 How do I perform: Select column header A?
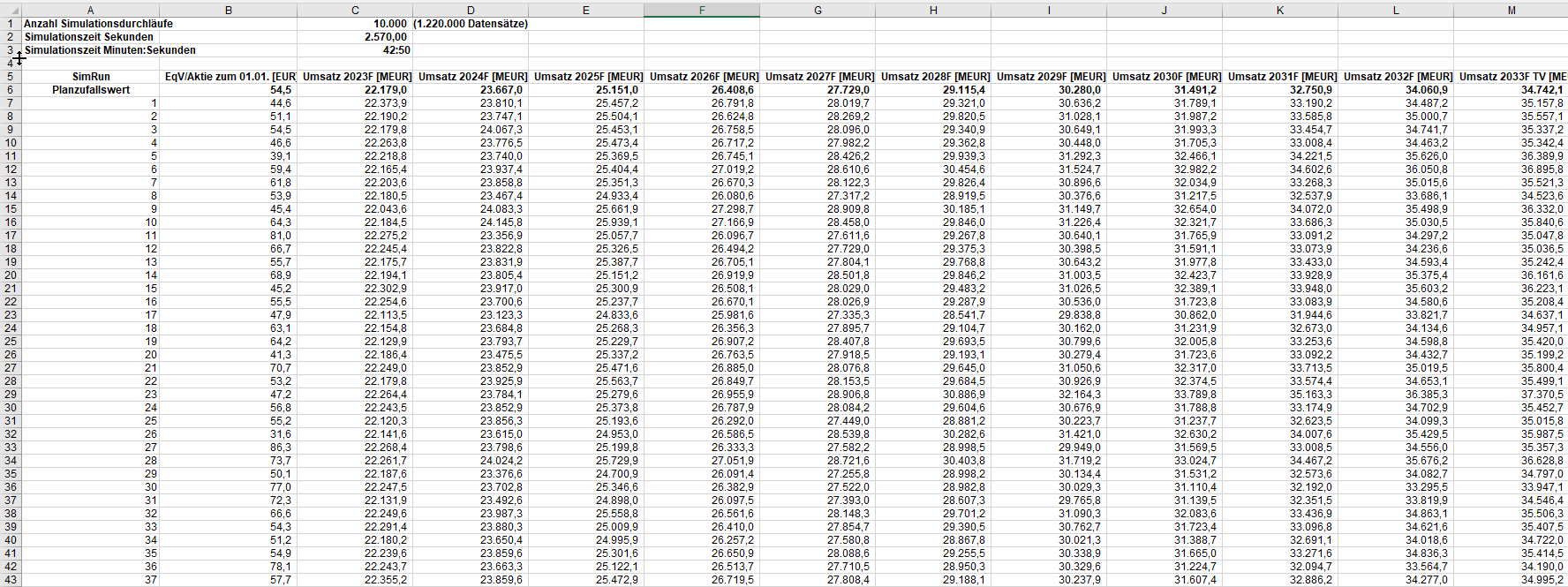pos(91,10)
